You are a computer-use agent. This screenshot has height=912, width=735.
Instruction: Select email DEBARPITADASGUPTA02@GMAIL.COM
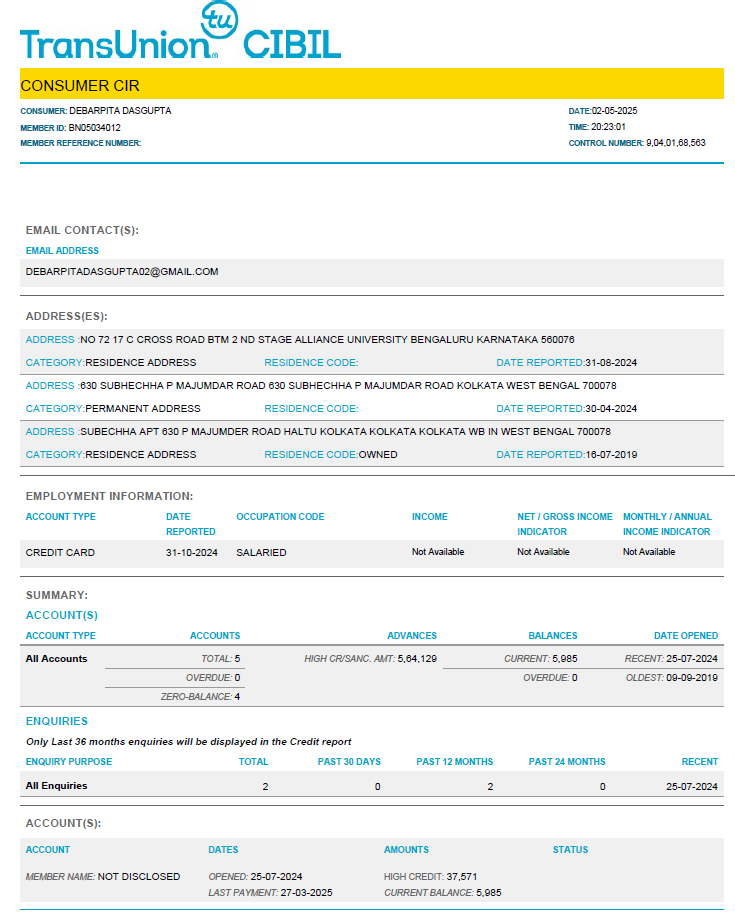[x=122, y=272]
